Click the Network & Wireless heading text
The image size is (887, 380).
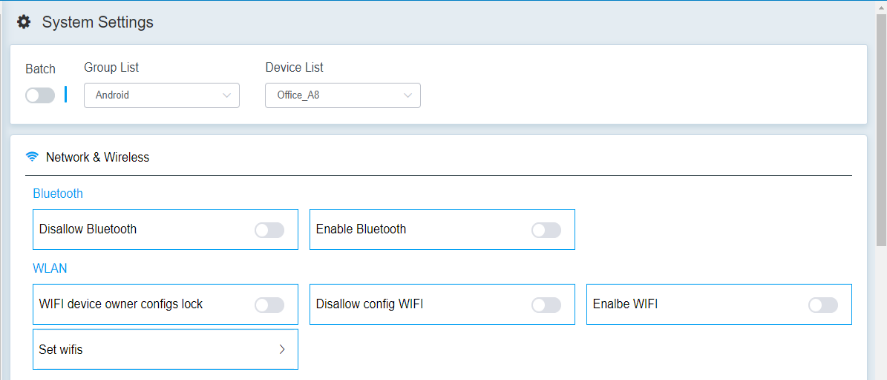pyautogui.click(x=97, y=157)
